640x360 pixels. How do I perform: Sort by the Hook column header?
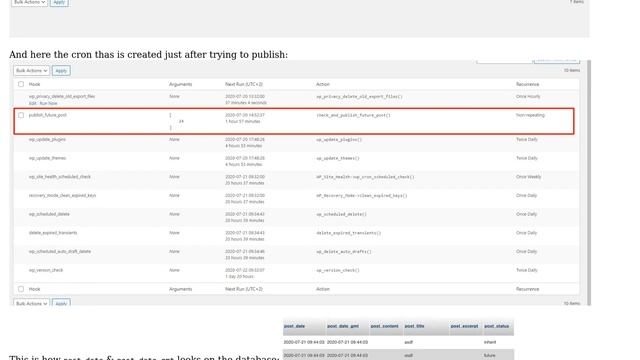point(35,84)
